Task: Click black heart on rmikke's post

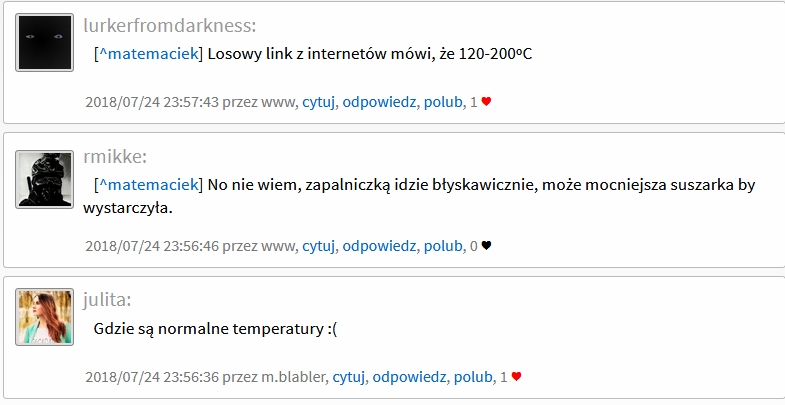Action: [487, 245]
